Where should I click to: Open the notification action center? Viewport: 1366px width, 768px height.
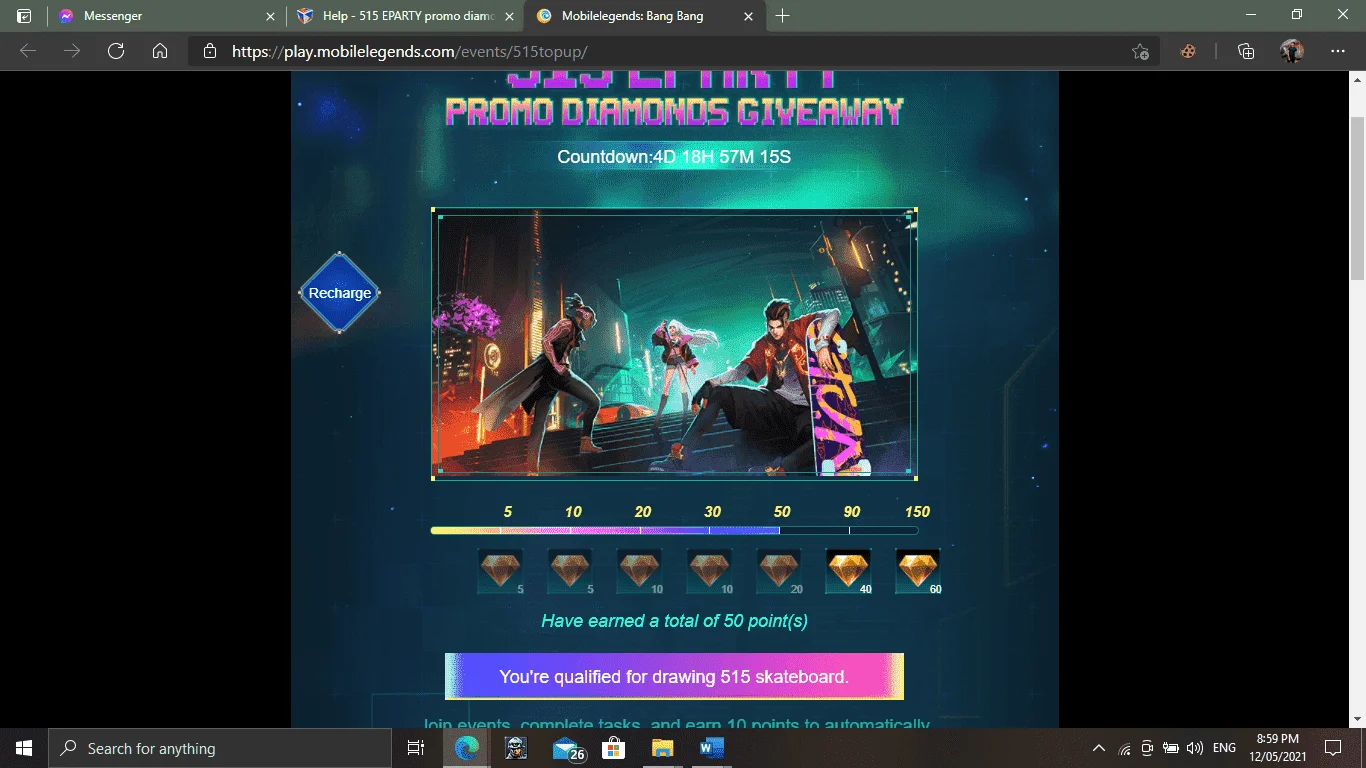tap(1332, 748)
